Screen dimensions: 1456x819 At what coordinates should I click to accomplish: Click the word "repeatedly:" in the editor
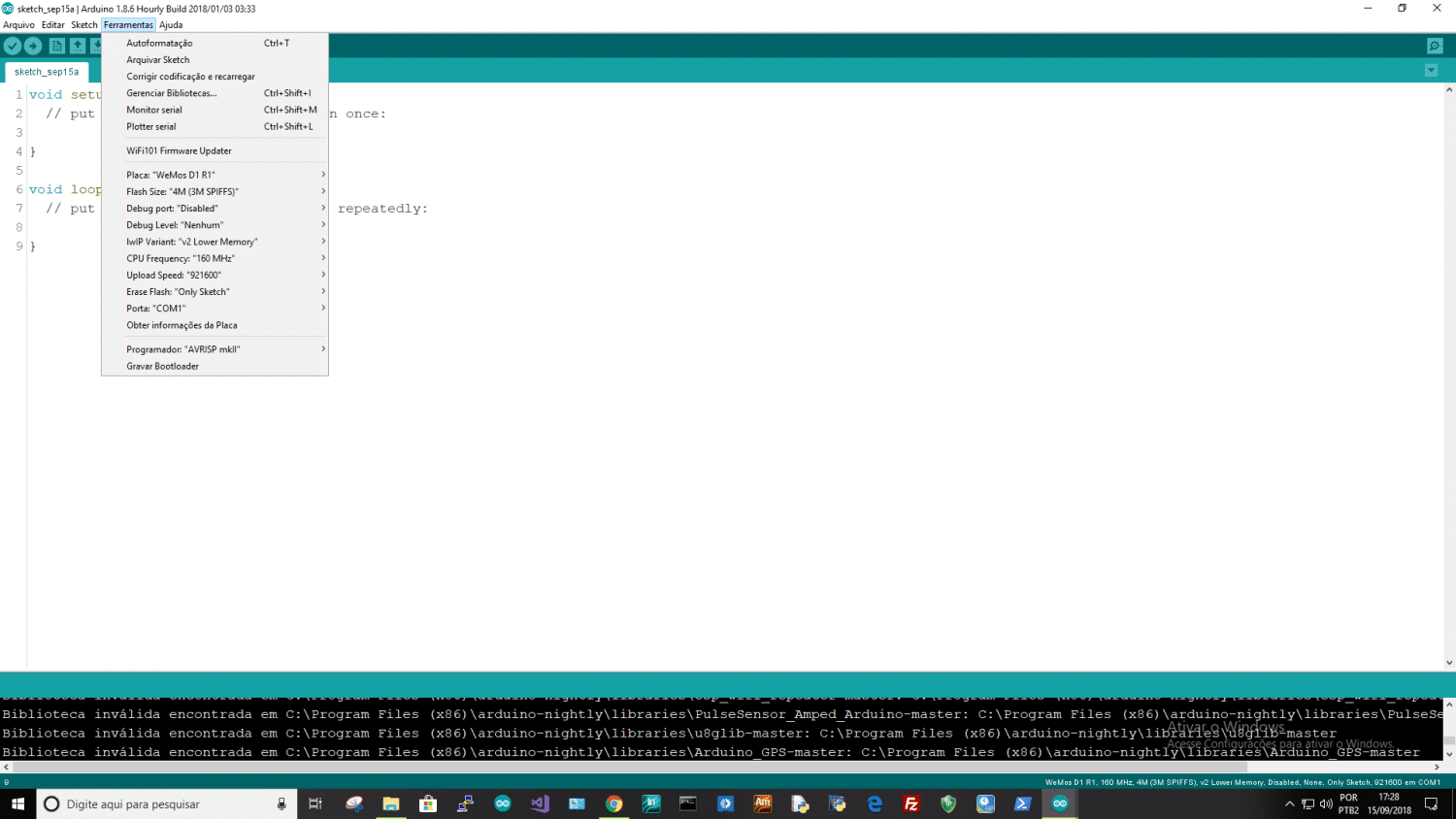click(382, 209)
